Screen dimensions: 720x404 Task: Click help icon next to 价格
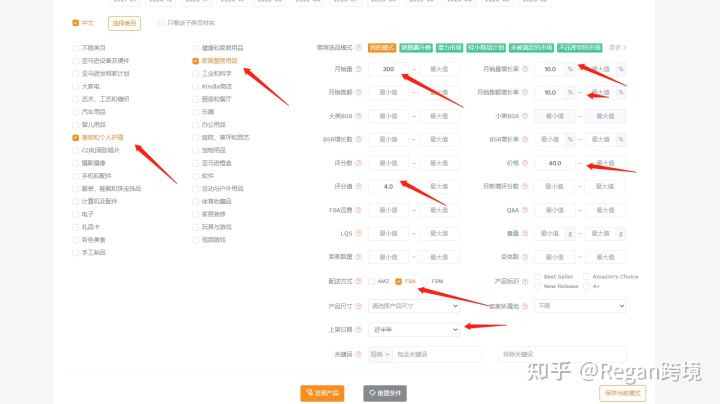pyautogui.click(x=525, y=163)
